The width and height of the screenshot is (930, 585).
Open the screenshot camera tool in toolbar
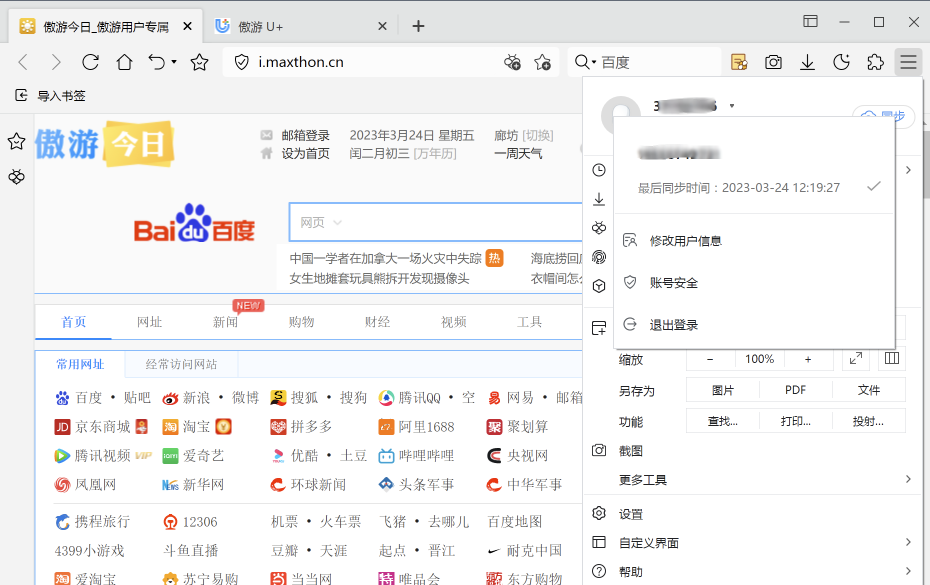tap(773, 62)
